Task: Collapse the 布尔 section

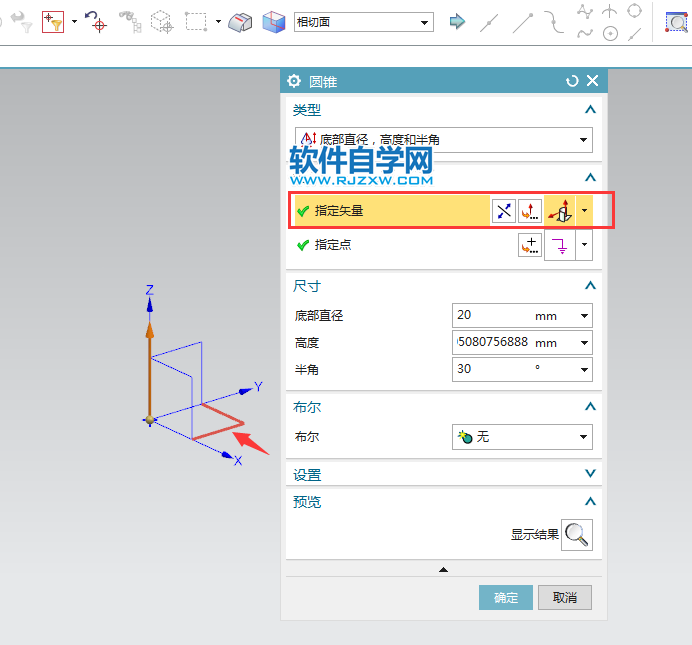Action: click(x=590, y=406)
